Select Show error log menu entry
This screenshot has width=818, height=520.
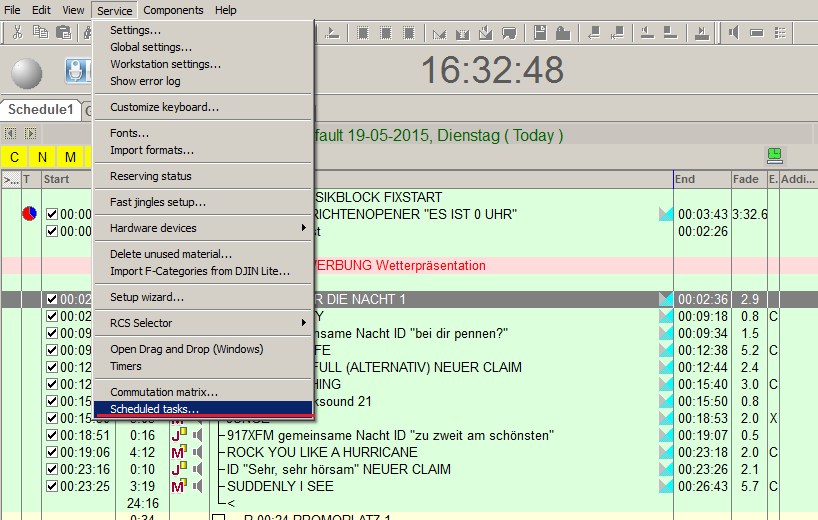coord(203,81)
